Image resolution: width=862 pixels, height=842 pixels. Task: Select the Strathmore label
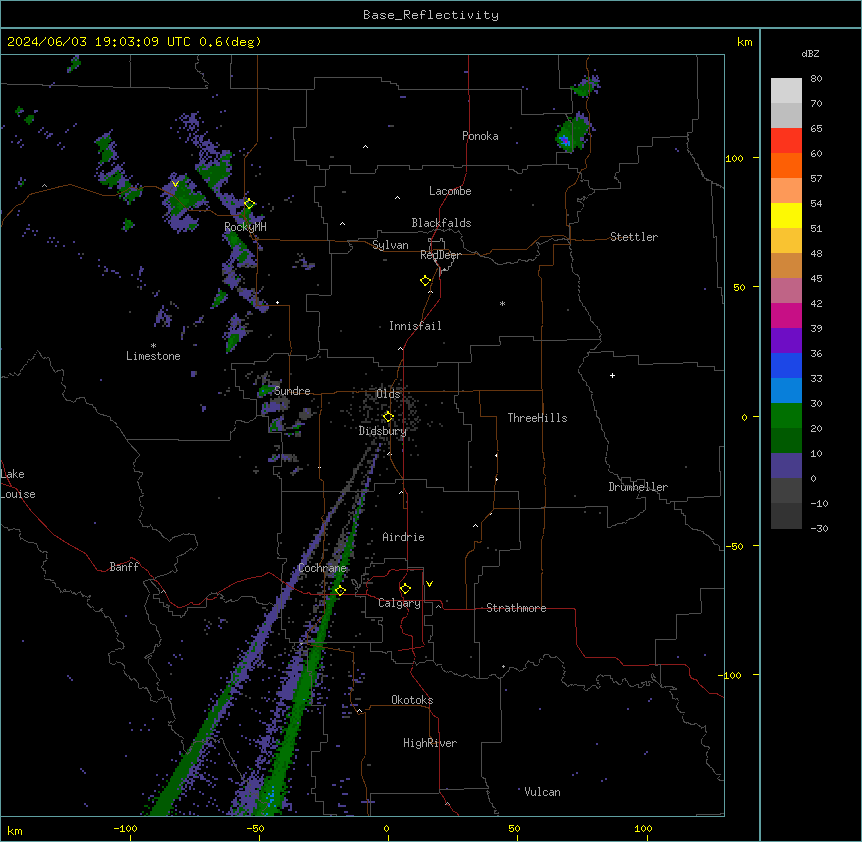click(516, 608)
